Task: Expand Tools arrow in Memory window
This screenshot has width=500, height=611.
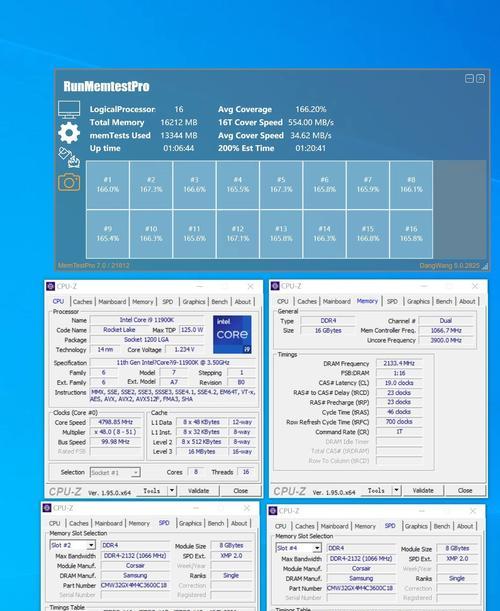Action: [396, 490]
